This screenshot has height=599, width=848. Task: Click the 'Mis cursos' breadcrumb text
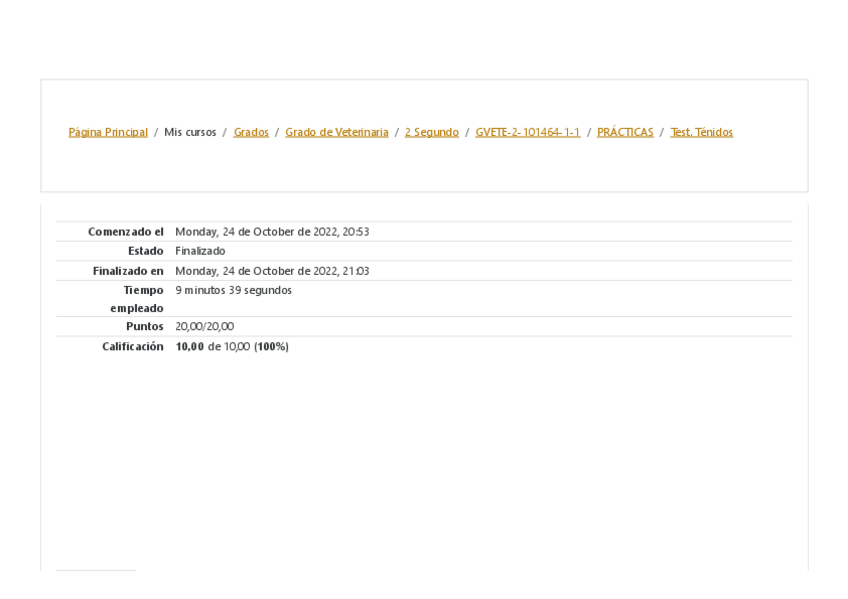190,132
